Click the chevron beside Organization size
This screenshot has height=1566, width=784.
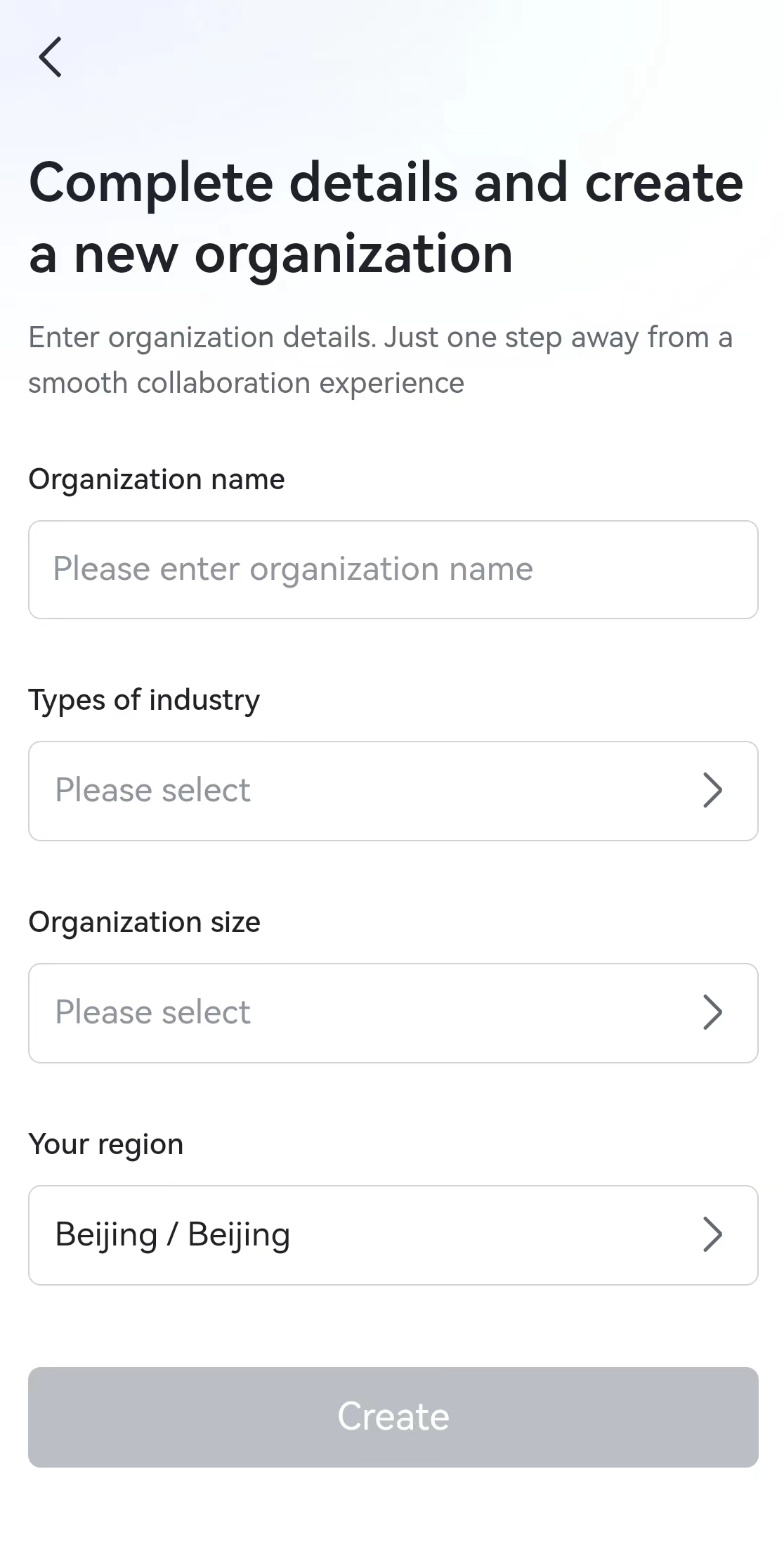coord(712,1012)
